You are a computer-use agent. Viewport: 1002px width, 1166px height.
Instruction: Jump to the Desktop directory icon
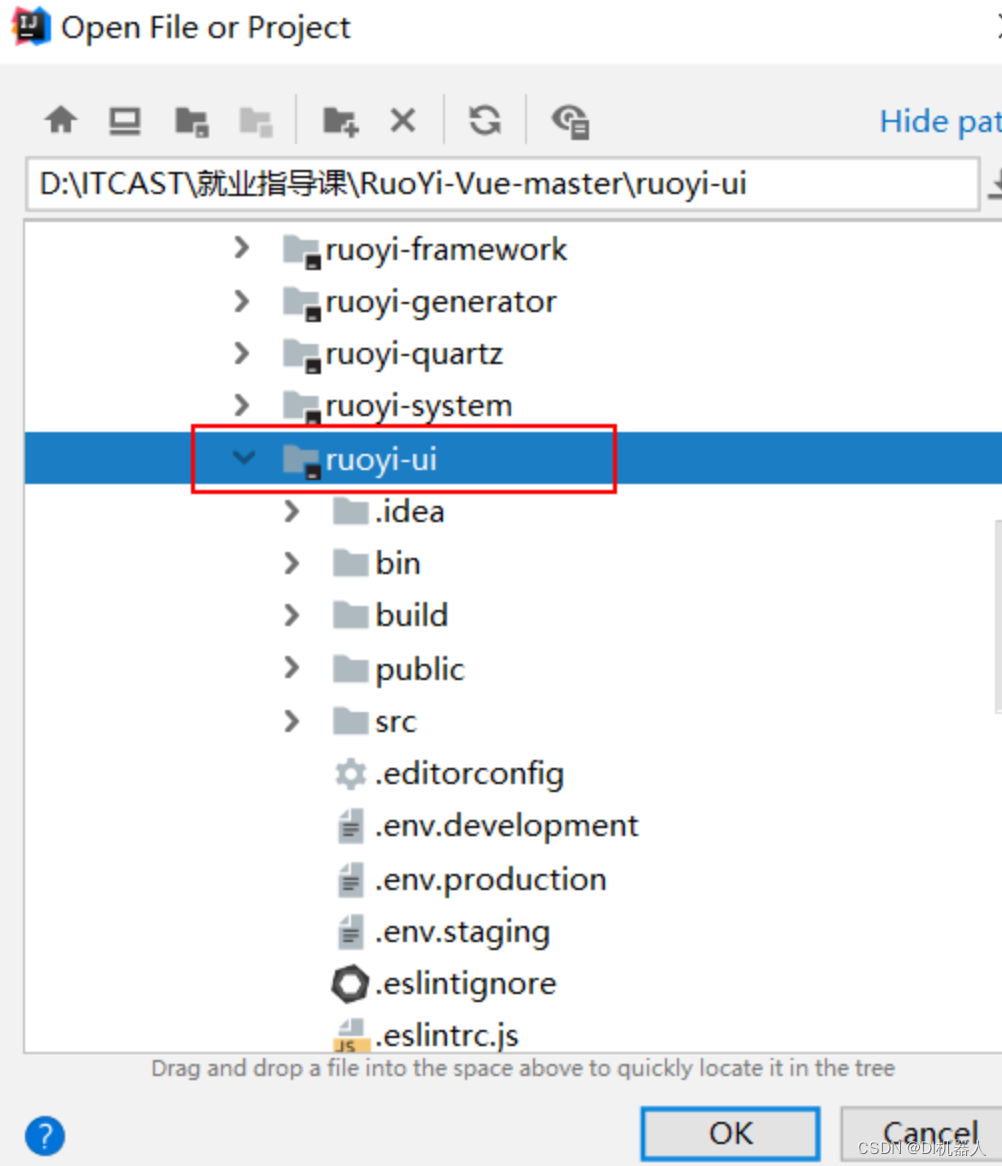pyautogui.click(x=125, y=120)
